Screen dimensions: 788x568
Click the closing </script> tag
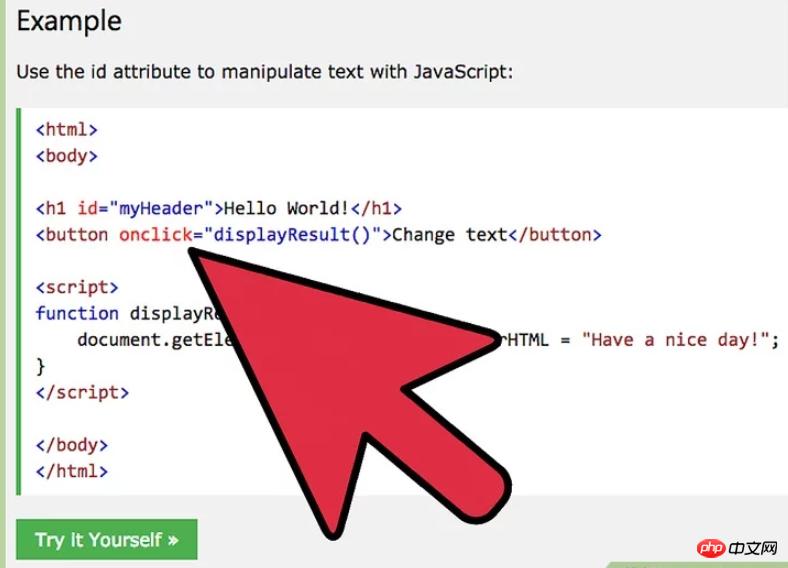[82, 392]
